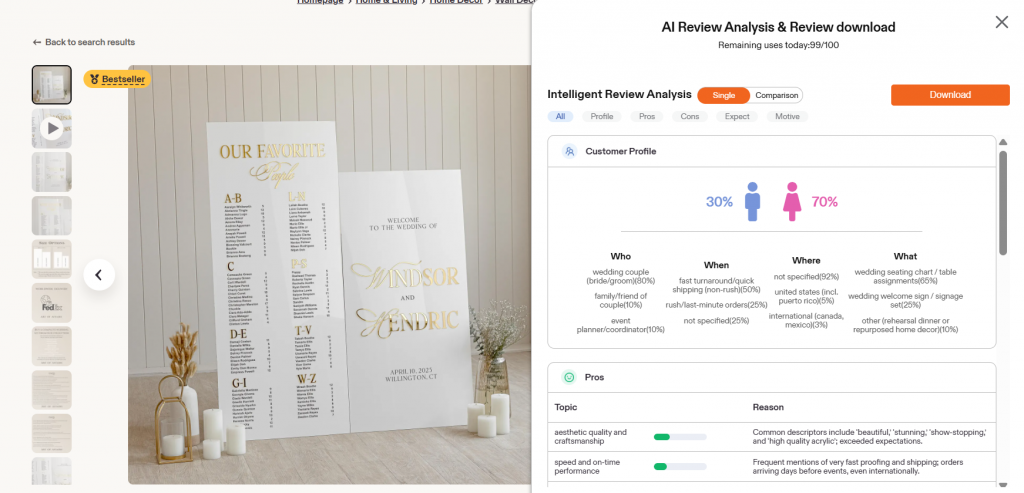Click the 'Reason' column header
Screen dimensions: 1024x493
[x=768, y=407]
